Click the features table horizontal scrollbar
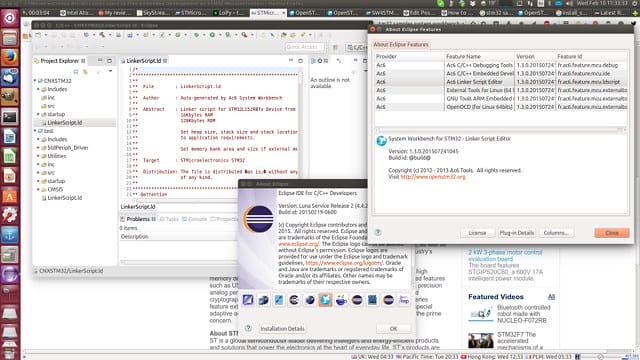640x360 pixels. pyautogui.click(x=500, y=129)
